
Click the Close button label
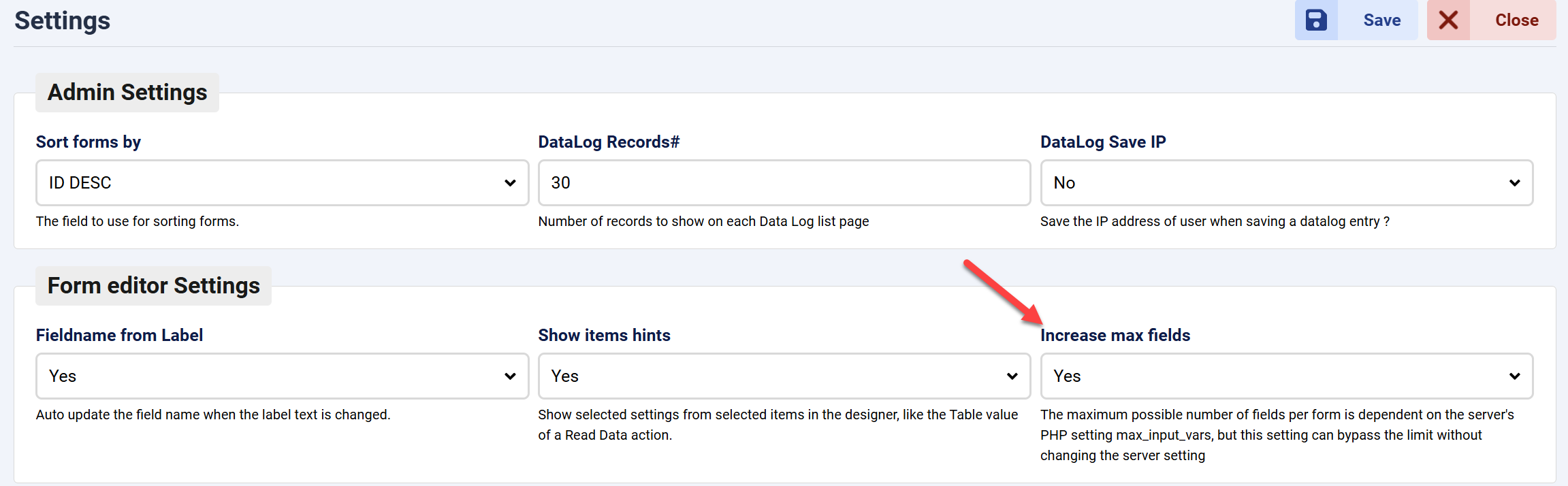pyautogui.click(x=1516, y=20)
